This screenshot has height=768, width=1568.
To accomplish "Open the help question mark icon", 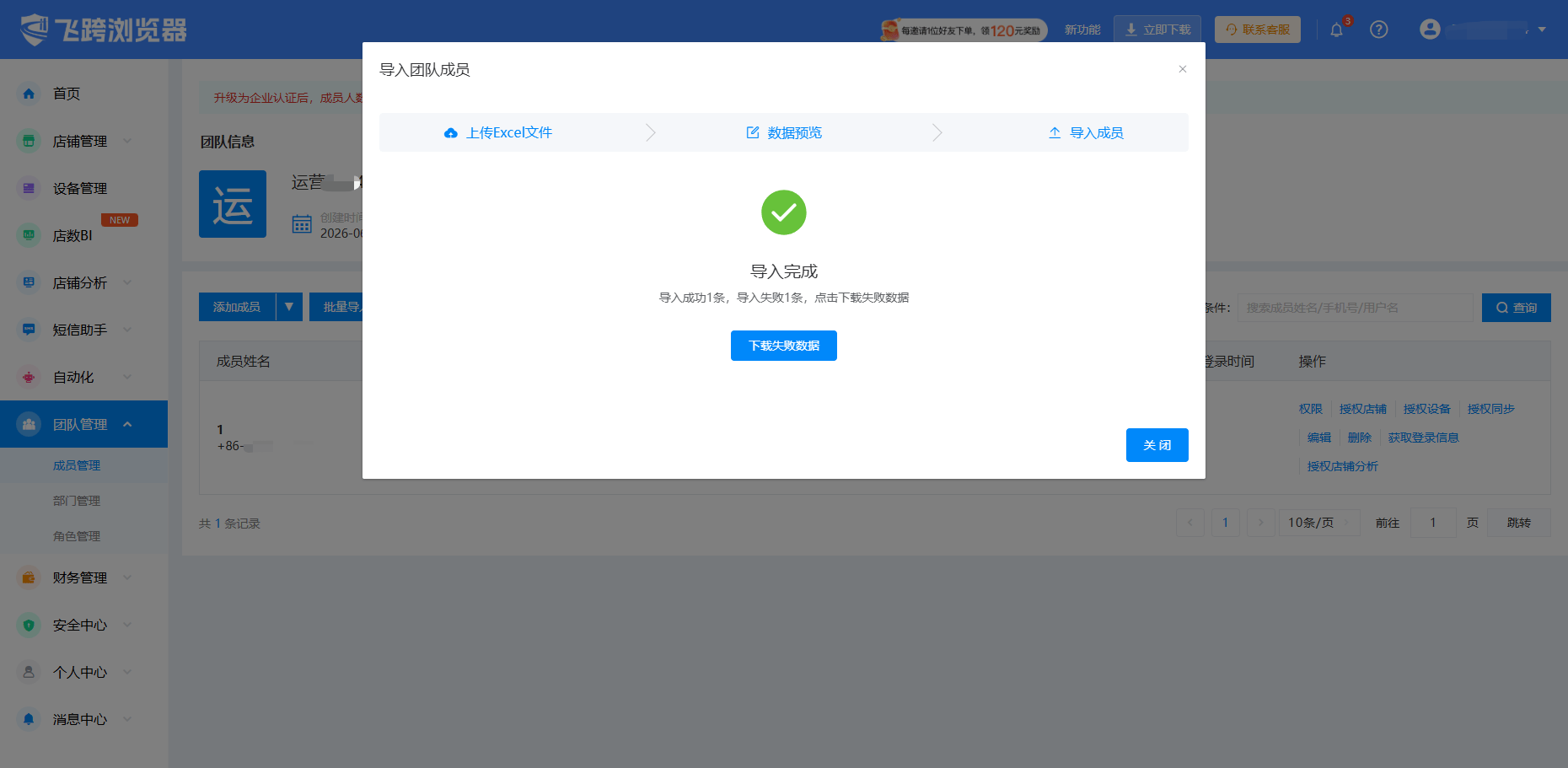I will (x=1379, y=30).
